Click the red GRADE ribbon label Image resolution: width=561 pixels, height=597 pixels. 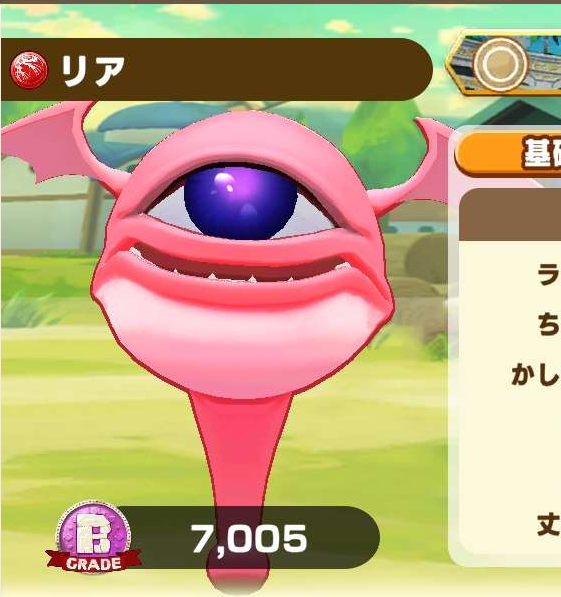click(93, 563)
